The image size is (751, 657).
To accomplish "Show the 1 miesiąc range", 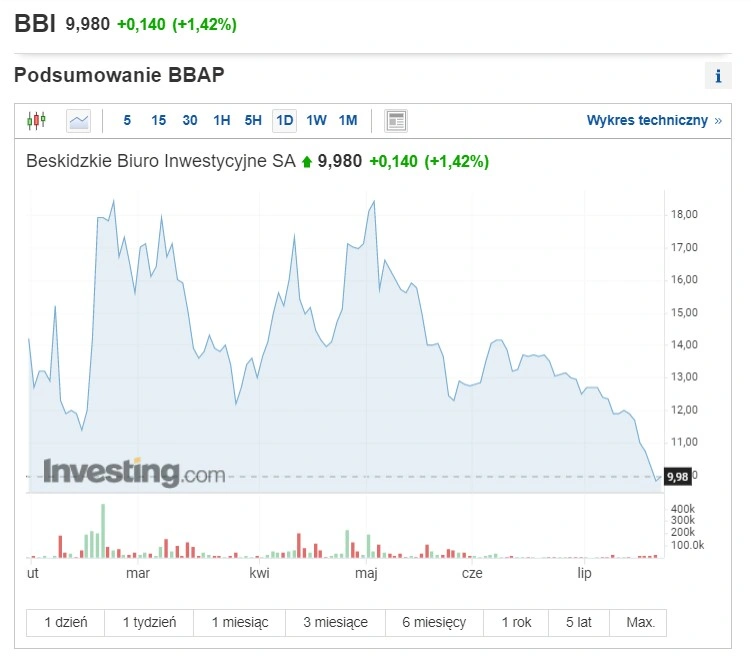I will coord(240,623).
